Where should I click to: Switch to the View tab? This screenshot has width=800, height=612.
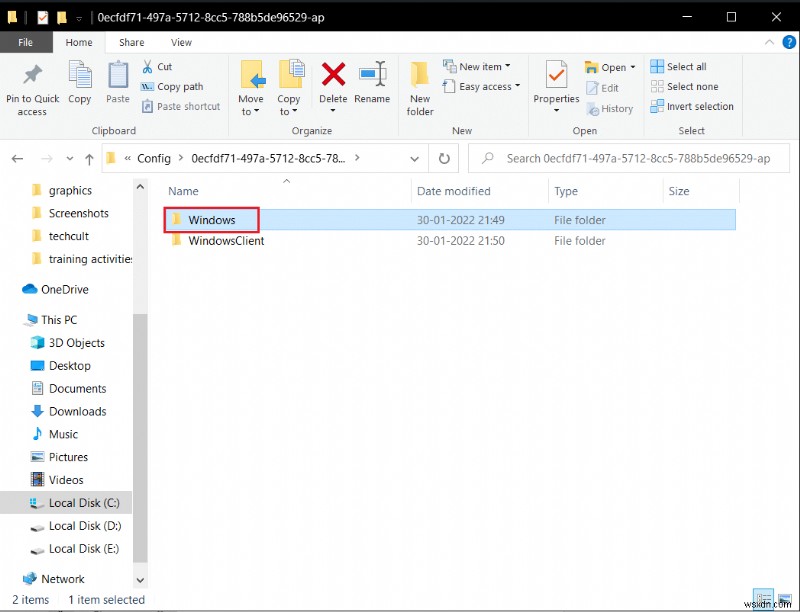(x=181, y=42)
